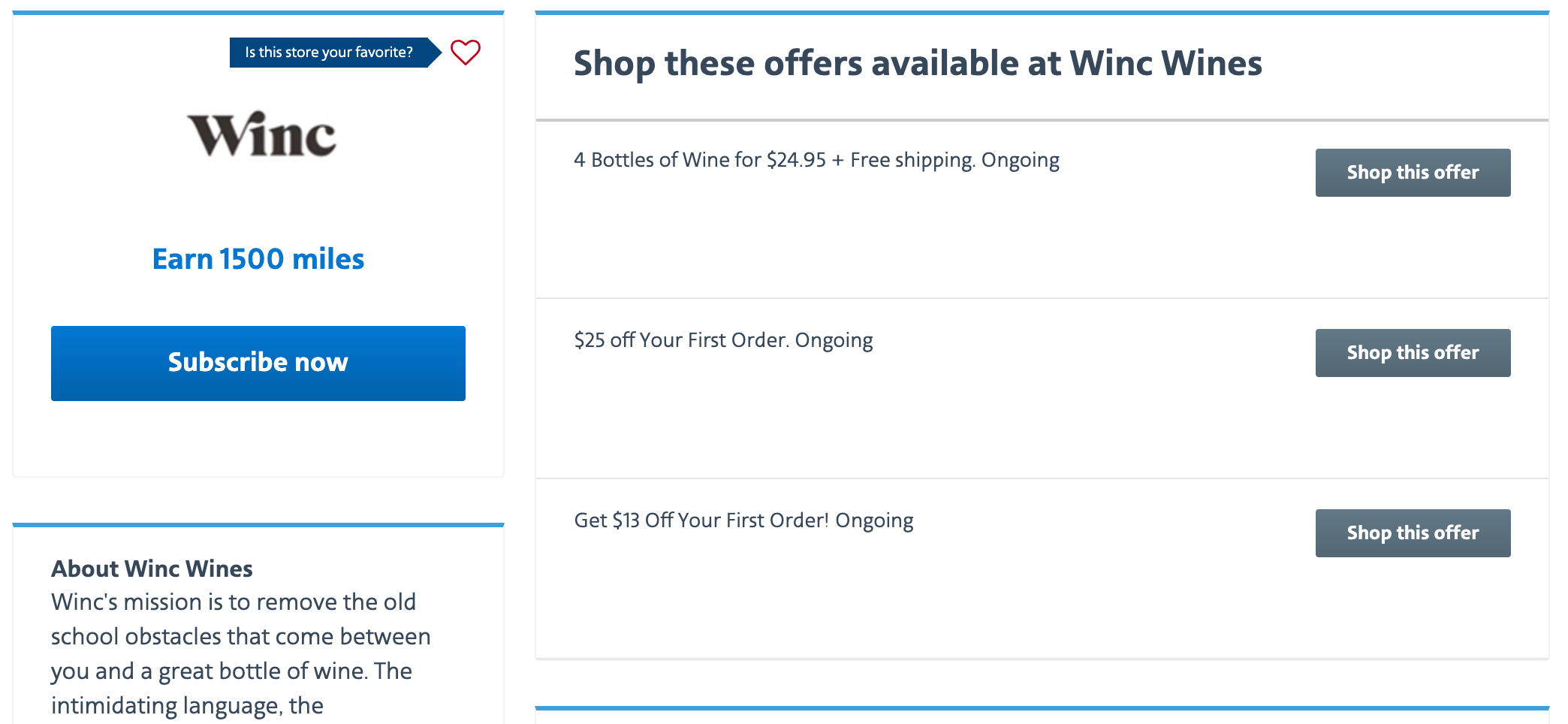Select the About Winc Wines heading

coord(151,569)
